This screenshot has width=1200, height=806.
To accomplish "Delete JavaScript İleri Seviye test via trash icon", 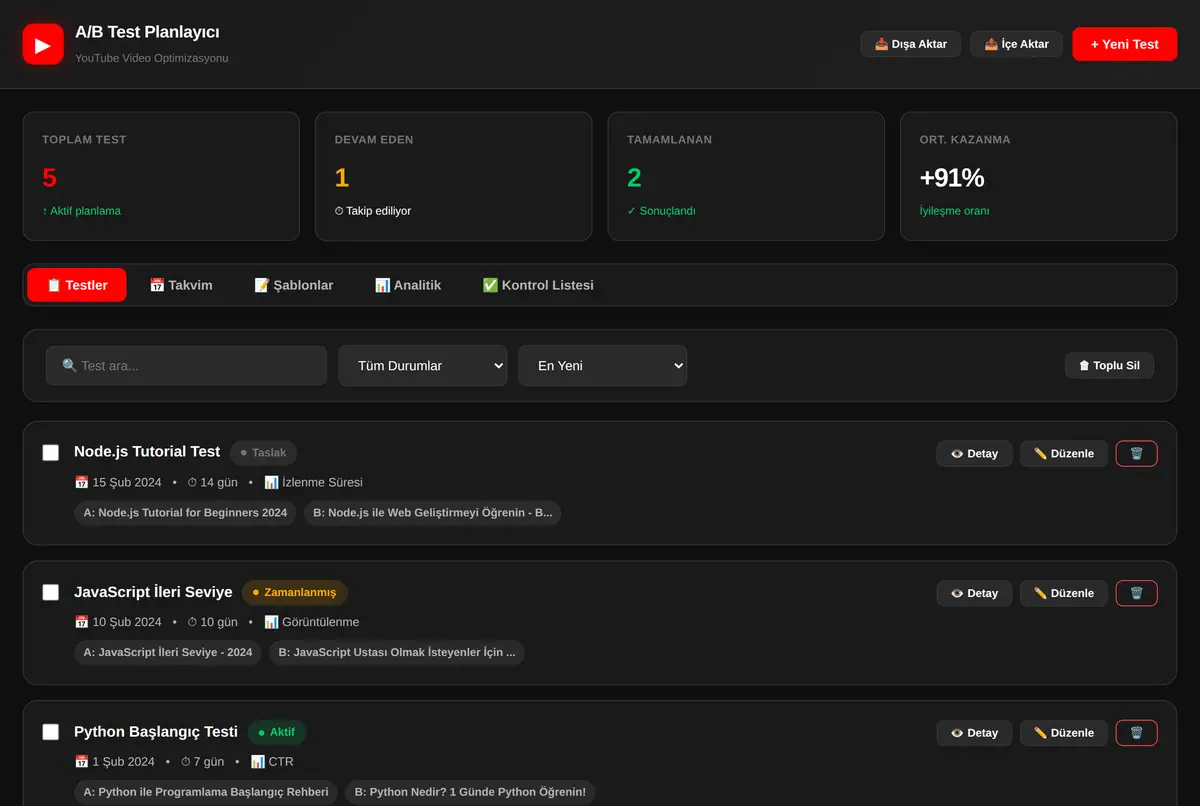I will (1136, 593).
